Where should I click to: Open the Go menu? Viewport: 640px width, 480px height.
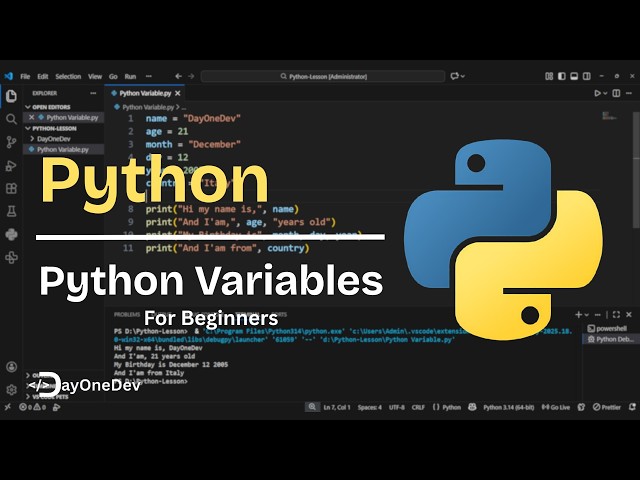[113, 76]
